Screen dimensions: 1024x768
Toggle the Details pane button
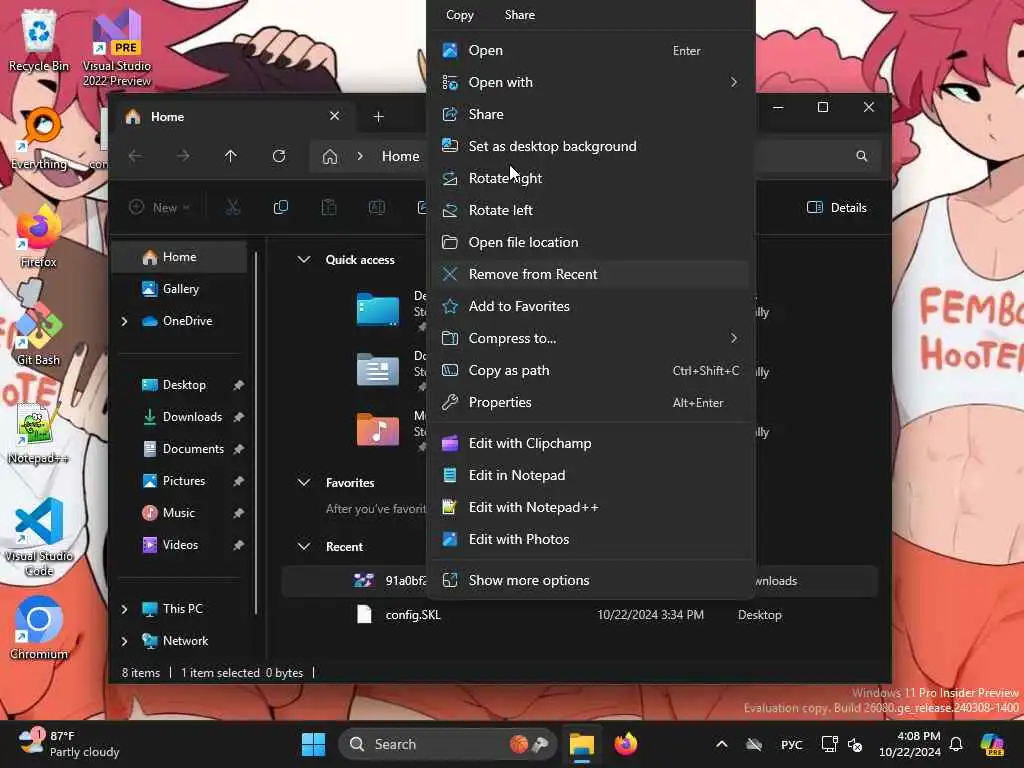click(x=837, y=208)
